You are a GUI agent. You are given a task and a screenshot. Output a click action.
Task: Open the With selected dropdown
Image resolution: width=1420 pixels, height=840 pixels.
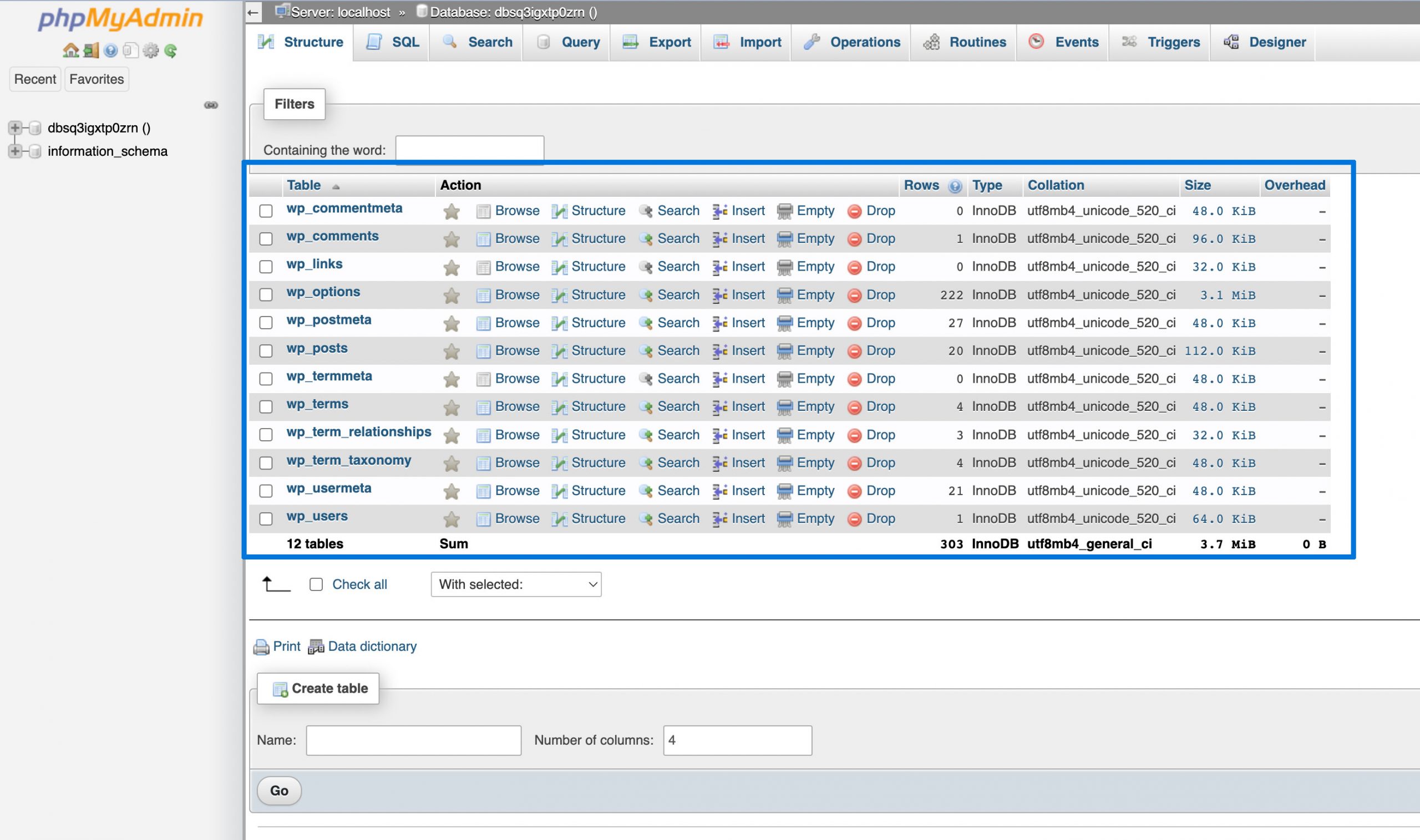(x=515, y=584)
